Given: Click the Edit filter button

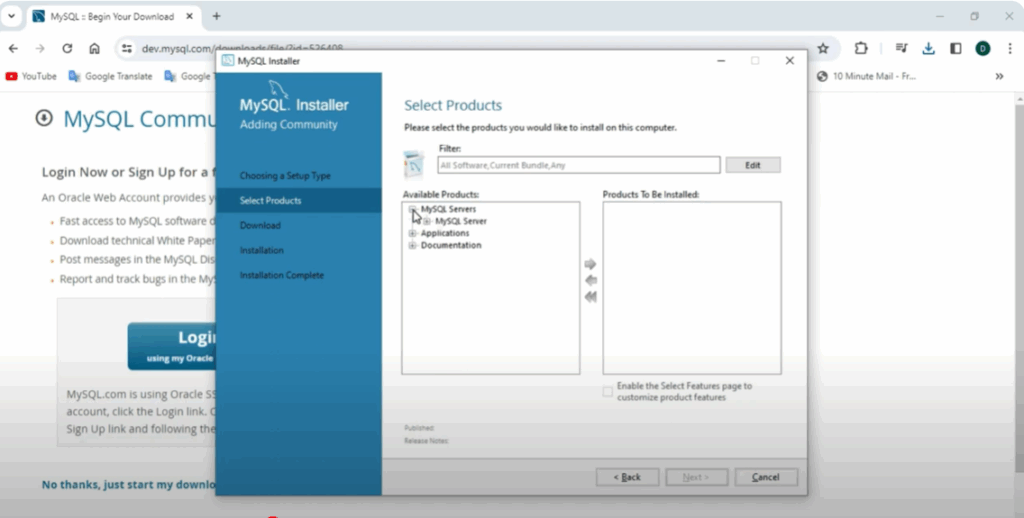Looking at the screenshot, I should click(x=752, y=165).
